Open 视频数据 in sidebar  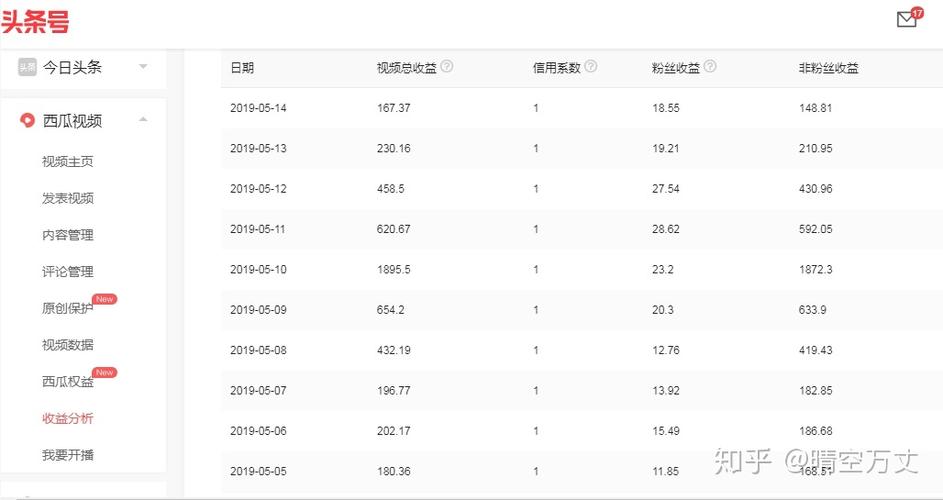point(68,345)
